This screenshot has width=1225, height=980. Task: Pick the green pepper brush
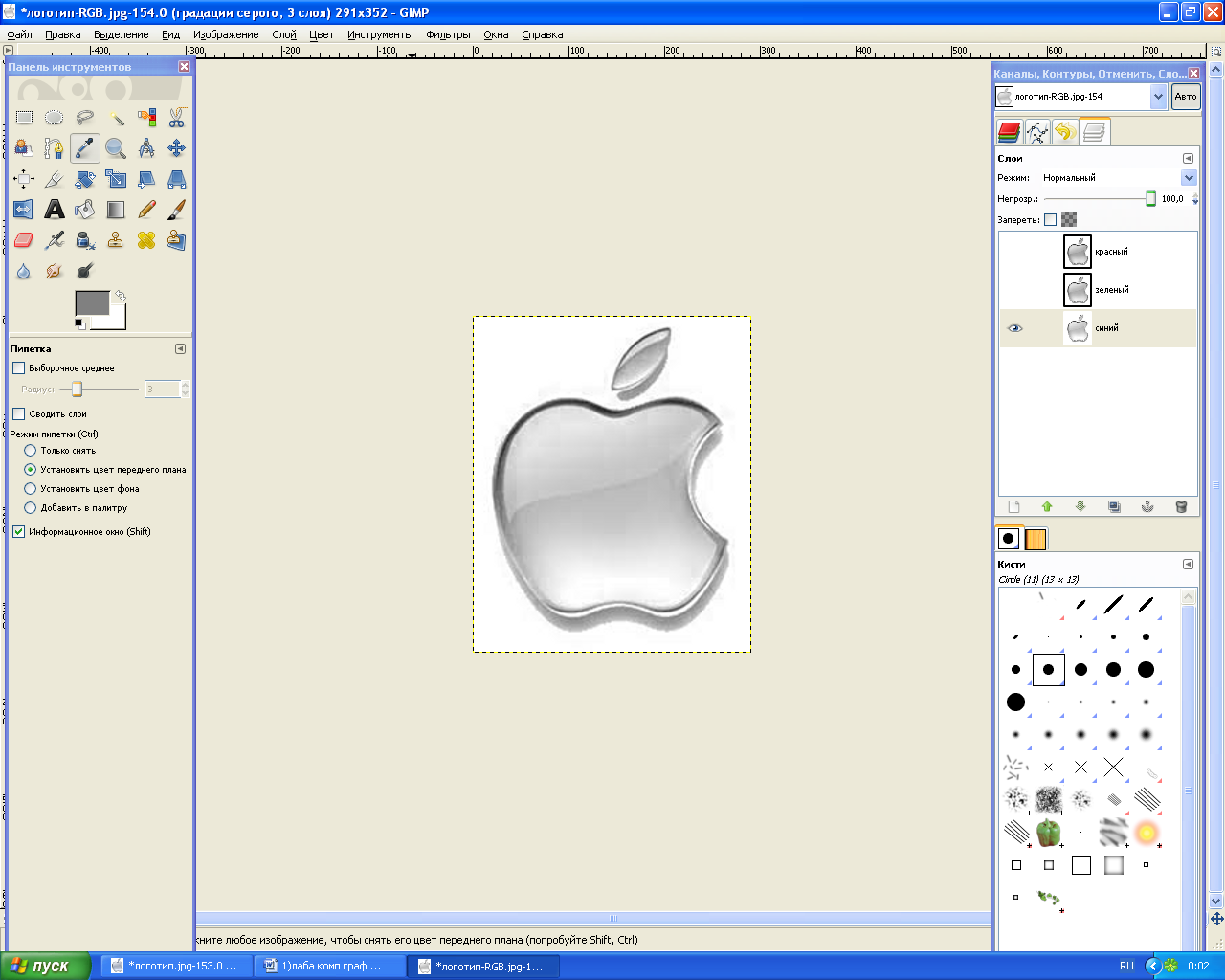point(1049,833)
